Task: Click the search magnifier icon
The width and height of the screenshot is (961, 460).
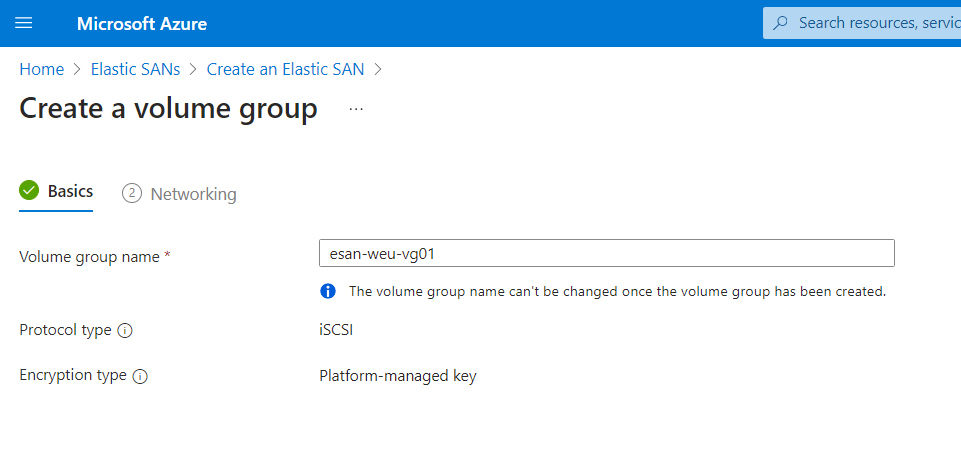Action: click(x=780, y=23)
